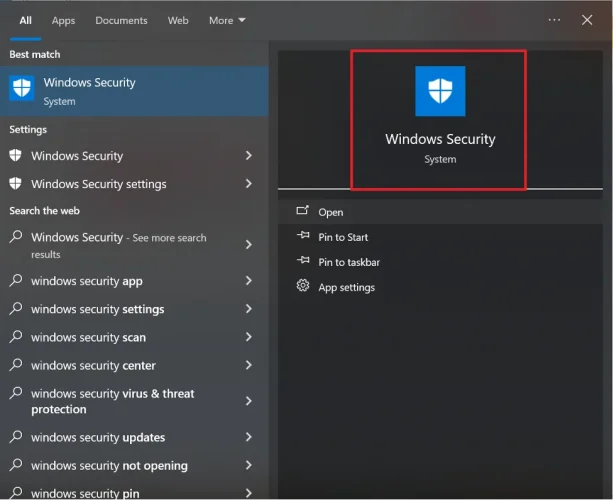
Task: Expand the More dropdown filter
Action: (x=227, y=20)
